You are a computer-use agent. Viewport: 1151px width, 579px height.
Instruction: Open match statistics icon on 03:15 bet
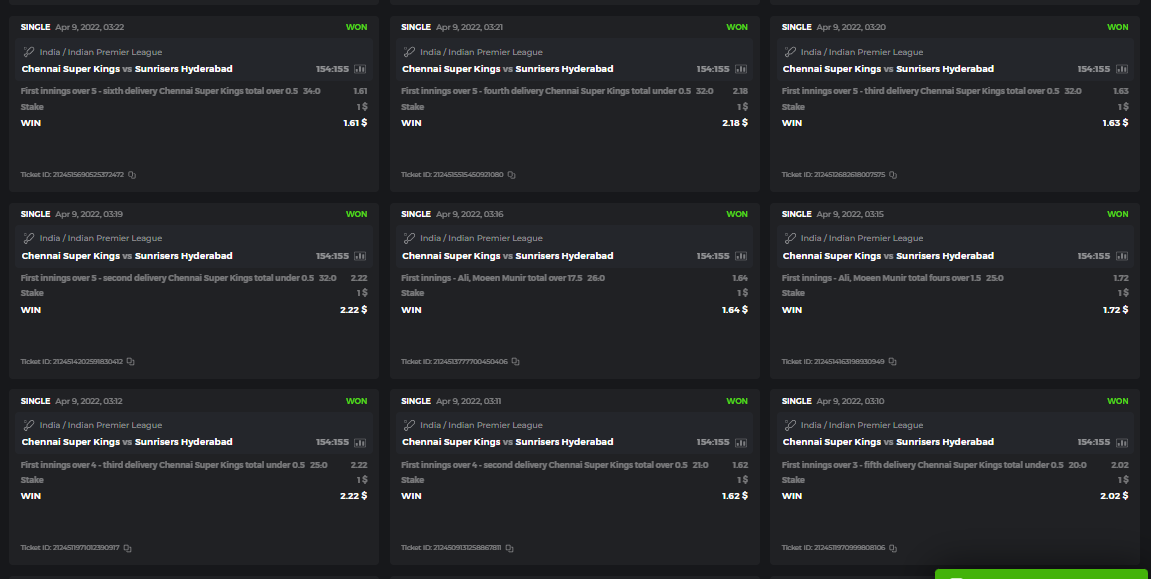[1122, 256]
